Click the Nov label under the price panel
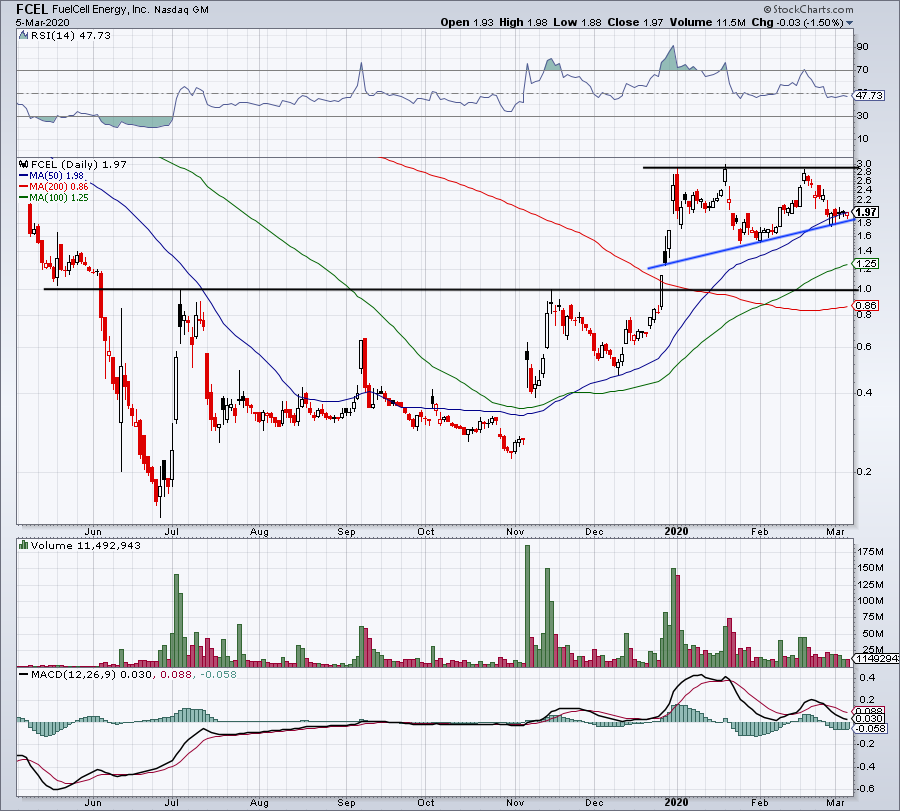The image size is (900, 811). 515,531
